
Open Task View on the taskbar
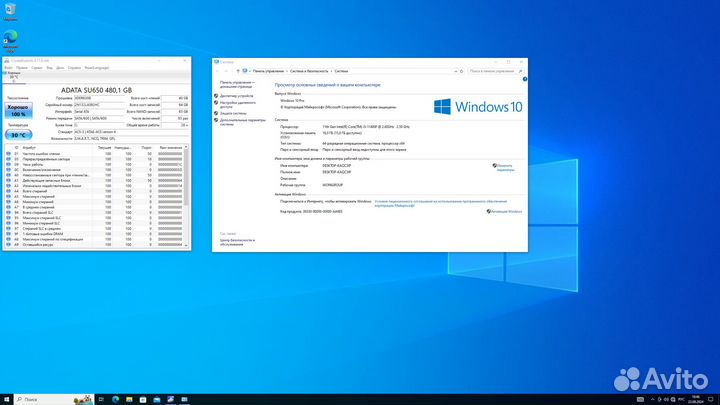pyautogui.click(x=101, y=399)
